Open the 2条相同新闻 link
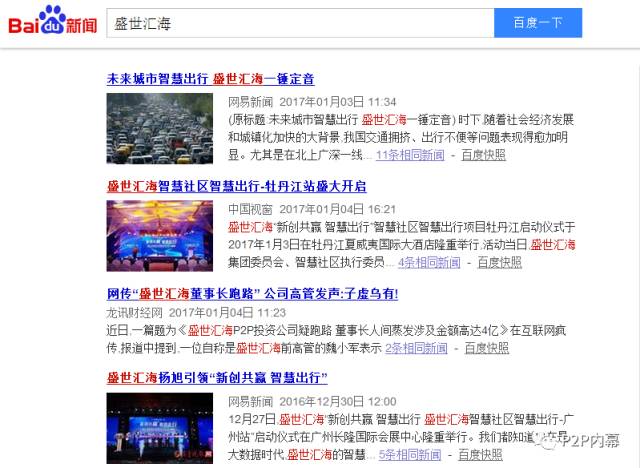The width and height of the screenshot is (640, 468). tap(416, 348)
